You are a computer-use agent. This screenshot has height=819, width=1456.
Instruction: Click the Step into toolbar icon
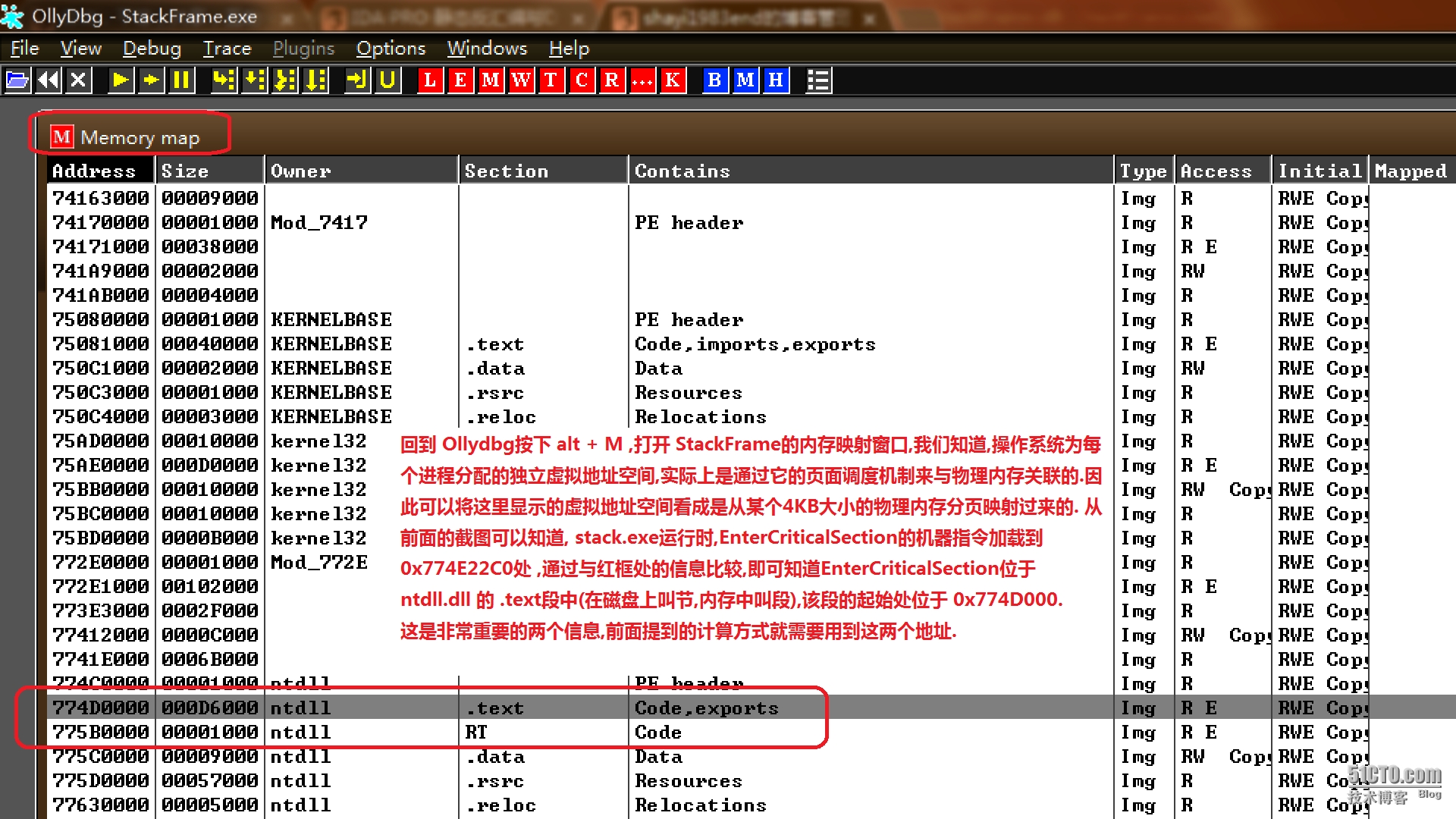223,80
